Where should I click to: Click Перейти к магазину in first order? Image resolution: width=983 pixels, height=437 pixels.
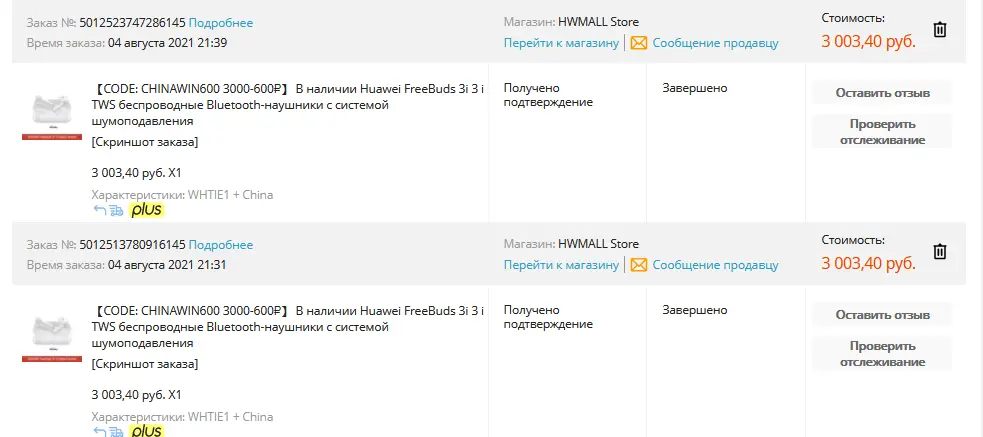click(x=561, y=43)
